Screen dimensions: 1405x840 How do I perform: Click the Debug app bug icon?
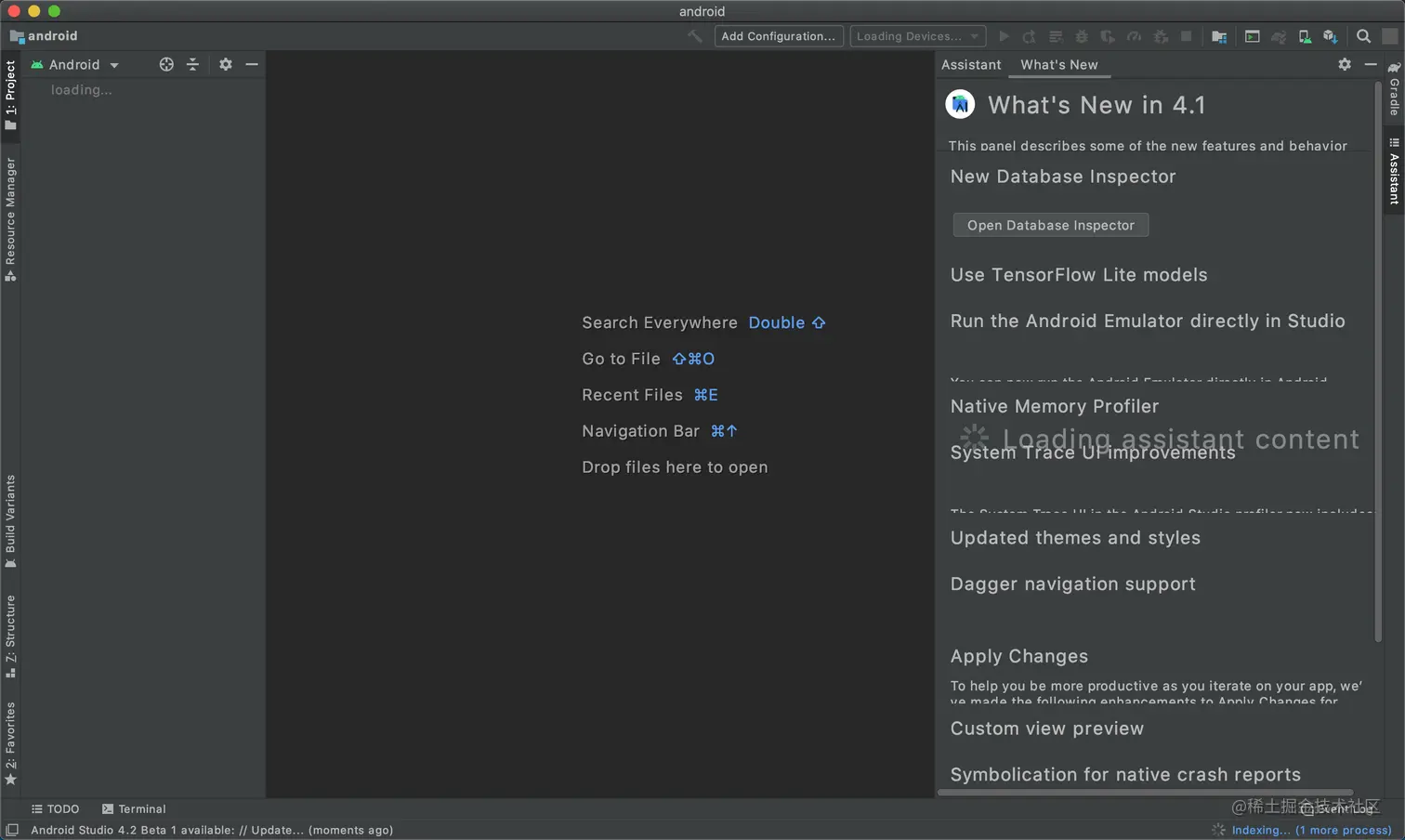[x=1082, y=36]
